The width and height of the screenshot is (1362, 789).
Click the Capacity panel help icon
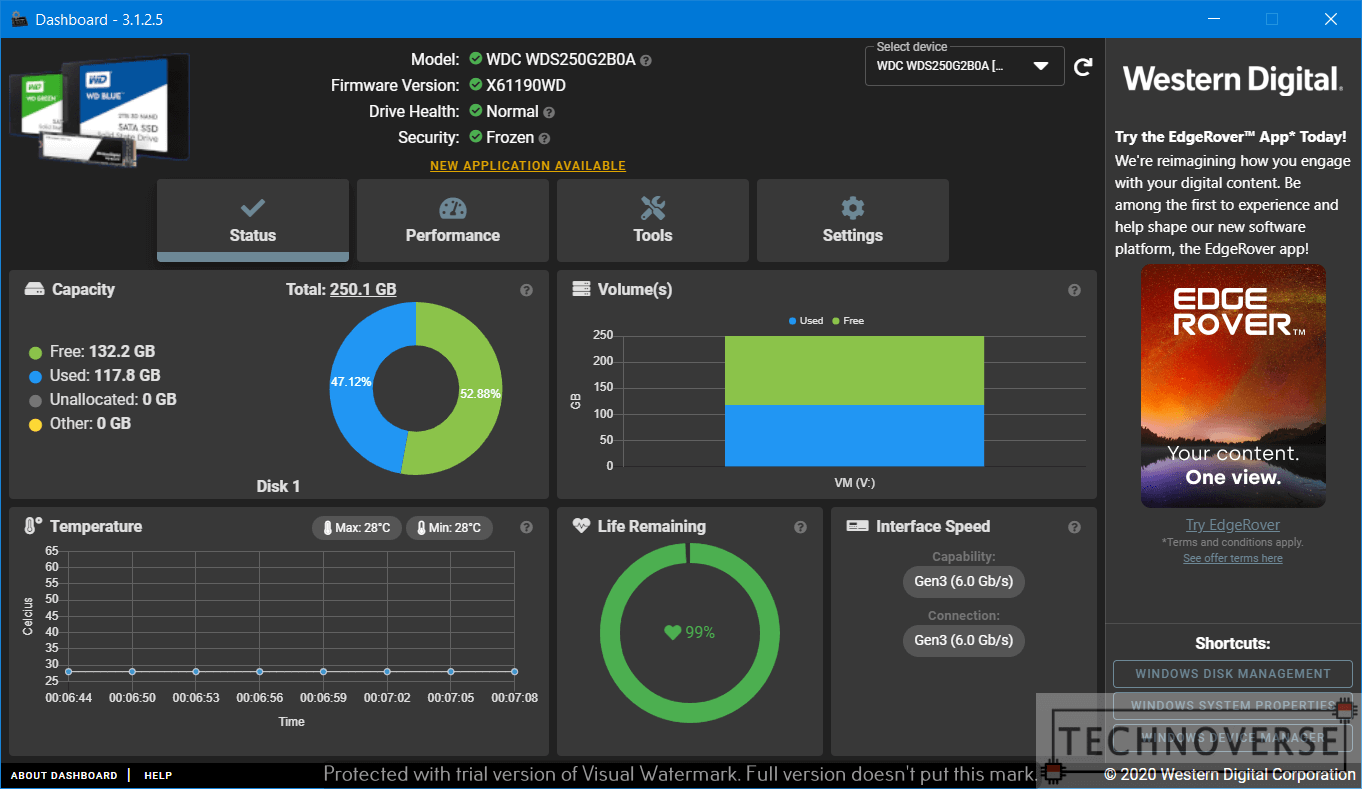pyautogui.click(x=527, y=290)
